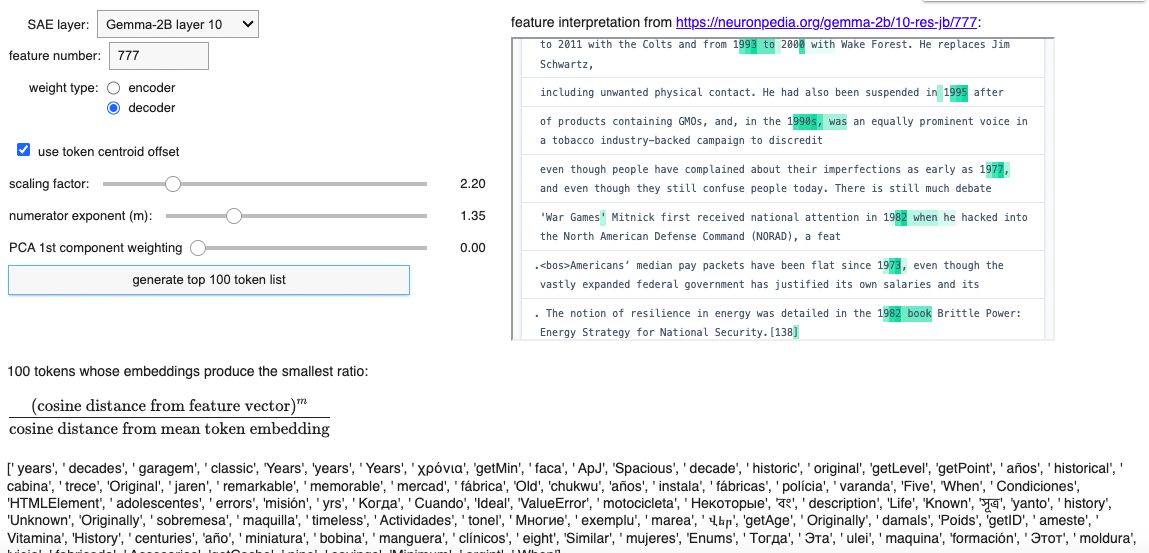
Task: Click the highlighted 1973 token
Action: (890, 266)
